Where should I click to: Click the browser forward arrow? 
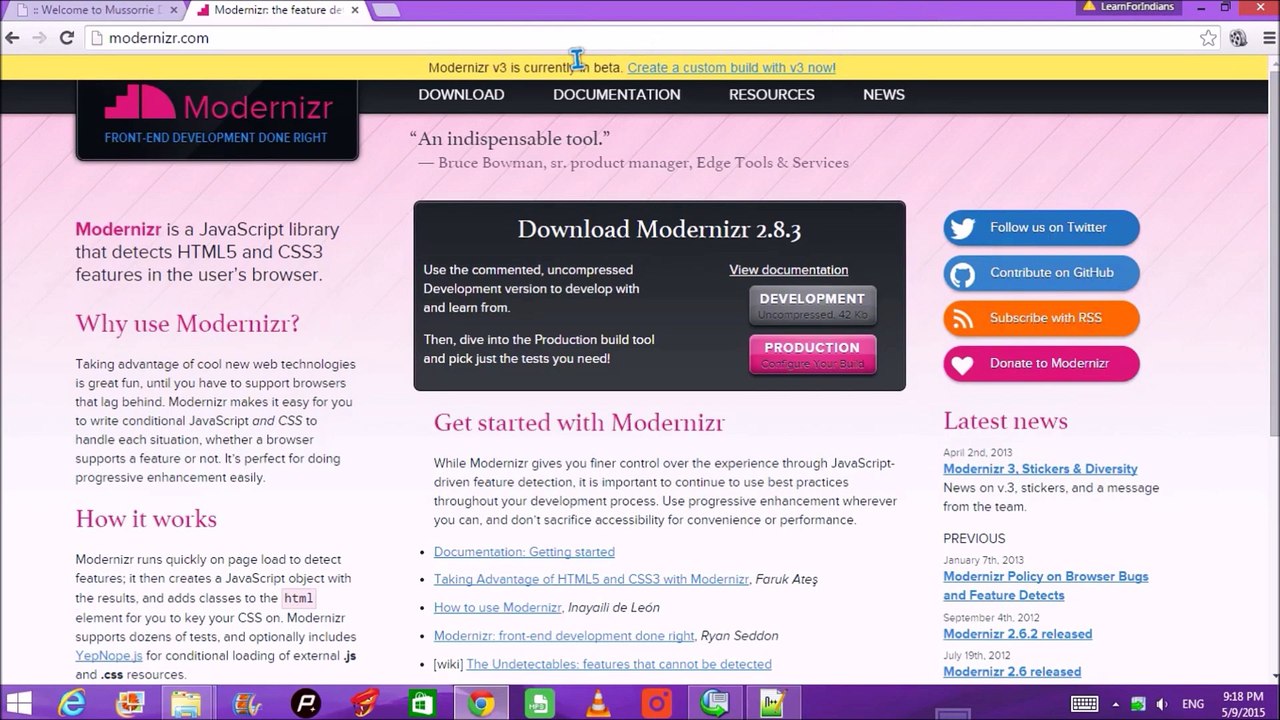pos(39,38)
